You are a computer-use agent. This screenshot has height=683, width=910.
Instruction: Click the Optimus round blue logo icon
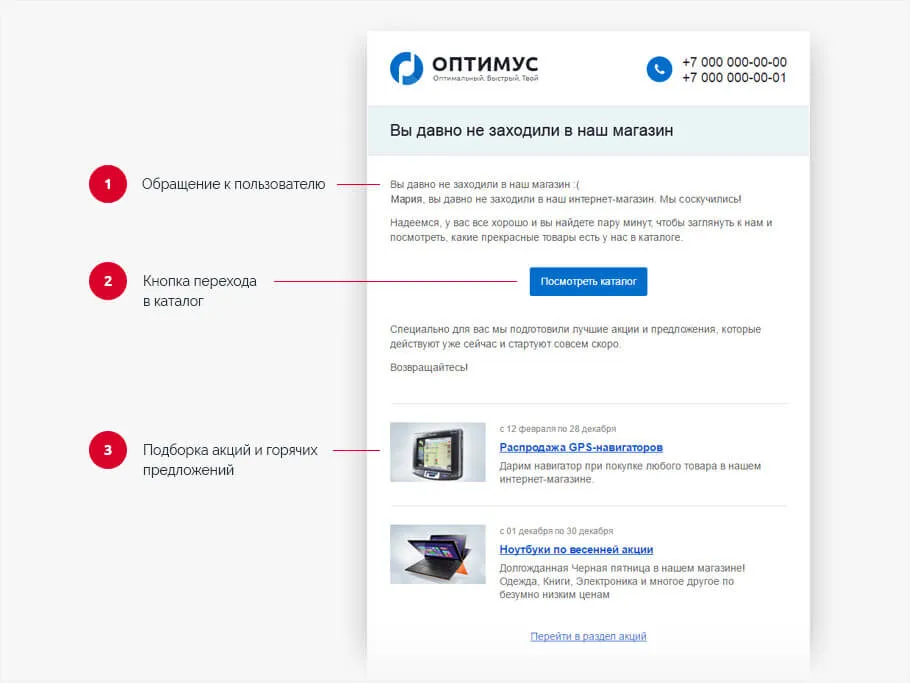[x=407, y=68]
